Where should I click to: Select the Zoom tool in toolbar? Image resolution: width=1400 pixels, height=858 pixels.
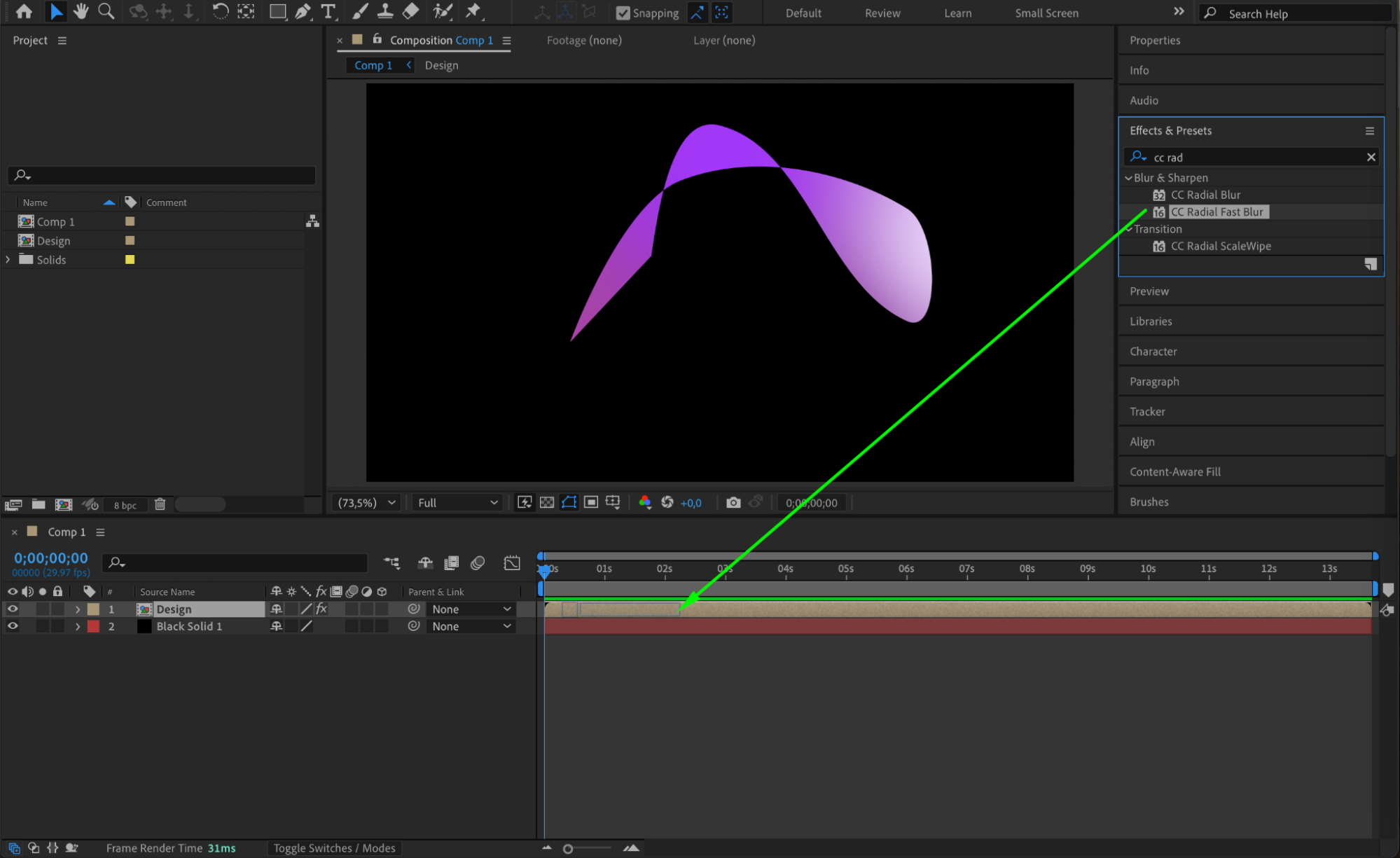(x=106, y=11)
